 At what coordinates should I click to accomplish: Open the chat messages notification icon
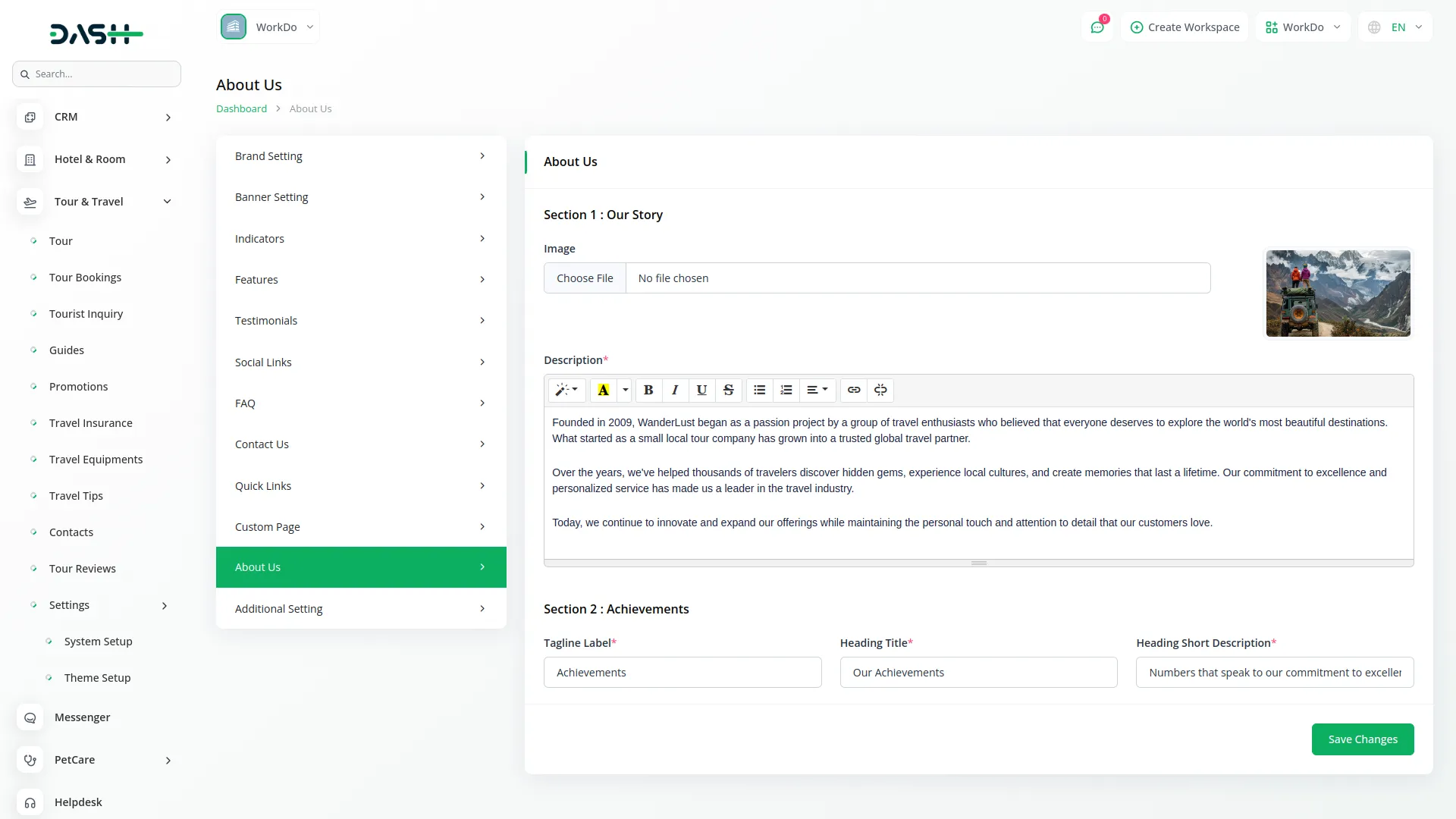[1097, 27]
